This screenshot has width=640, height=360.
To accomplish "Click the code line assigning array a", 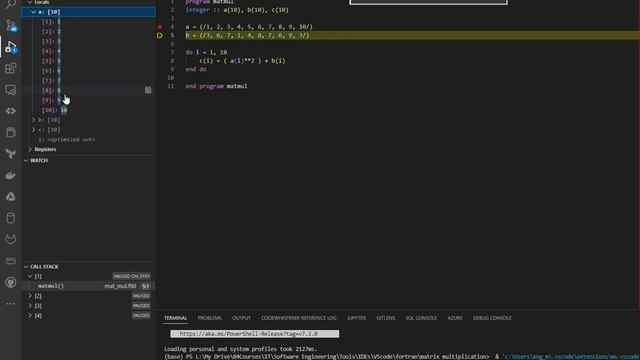I will (x=249, y=27).
